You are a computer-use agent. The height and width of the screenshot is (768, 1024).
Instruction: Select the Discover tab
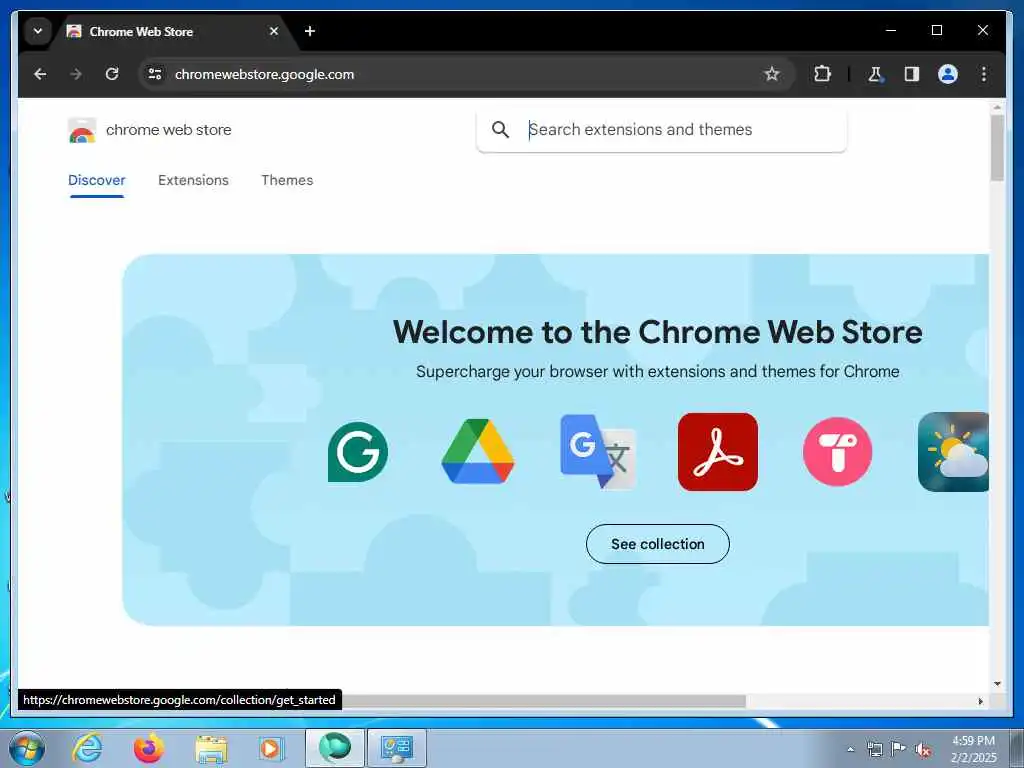[97, 180]
